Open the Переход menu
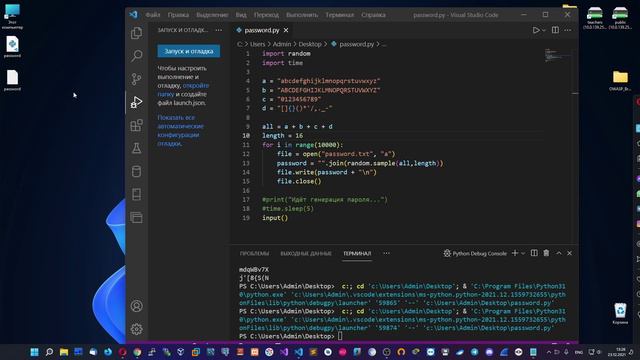 pyautogui.click(x=266, y=15)
